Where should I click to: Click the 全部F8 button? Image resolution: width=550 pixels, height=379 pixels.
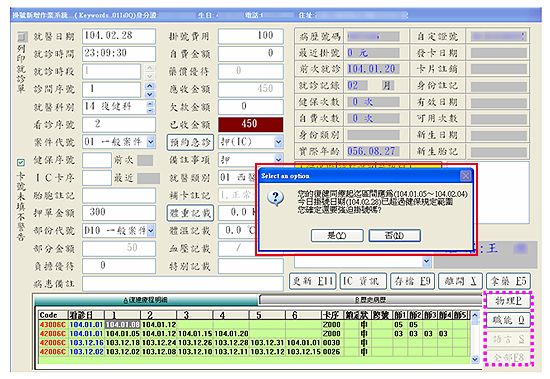(x=508, y=358)
